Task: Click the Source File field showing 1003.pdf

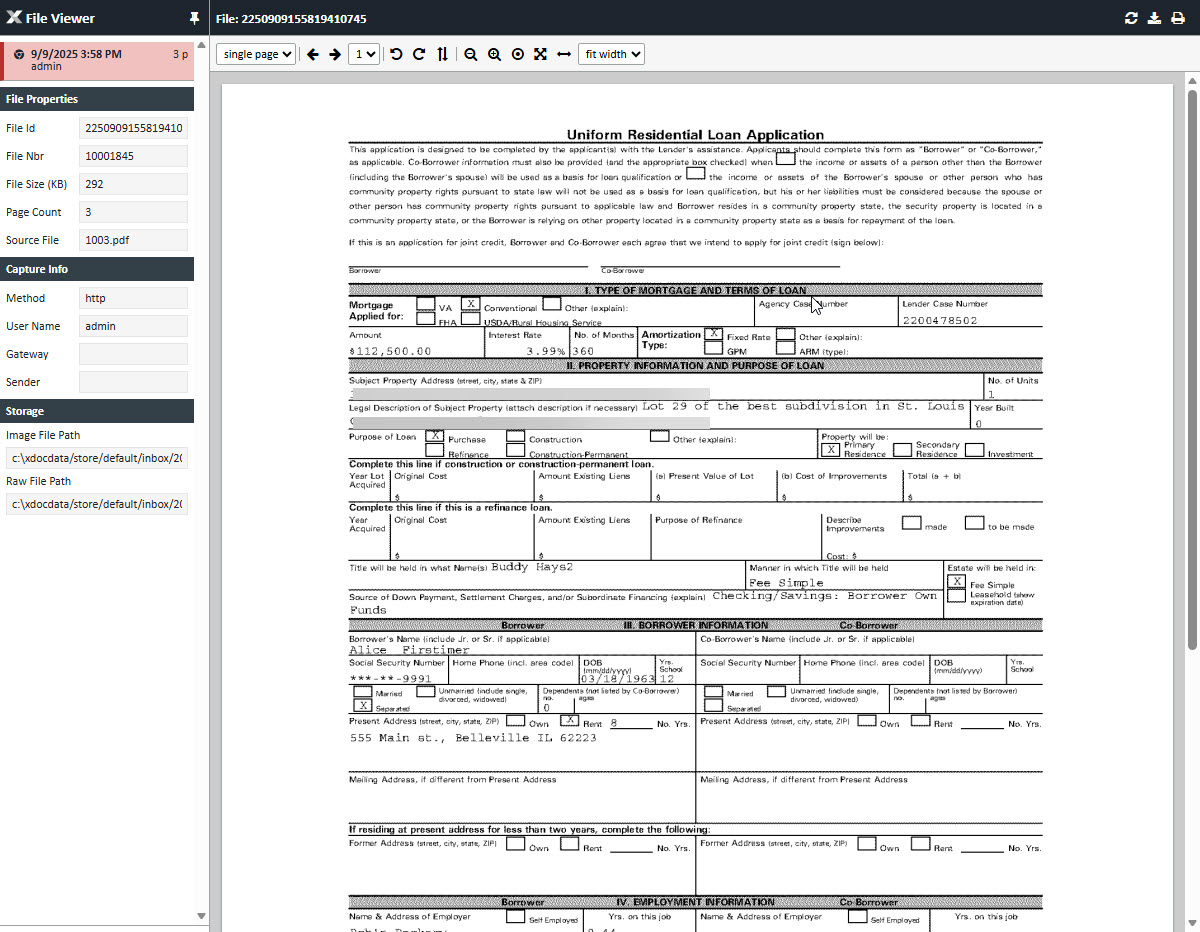Action: 133,240
